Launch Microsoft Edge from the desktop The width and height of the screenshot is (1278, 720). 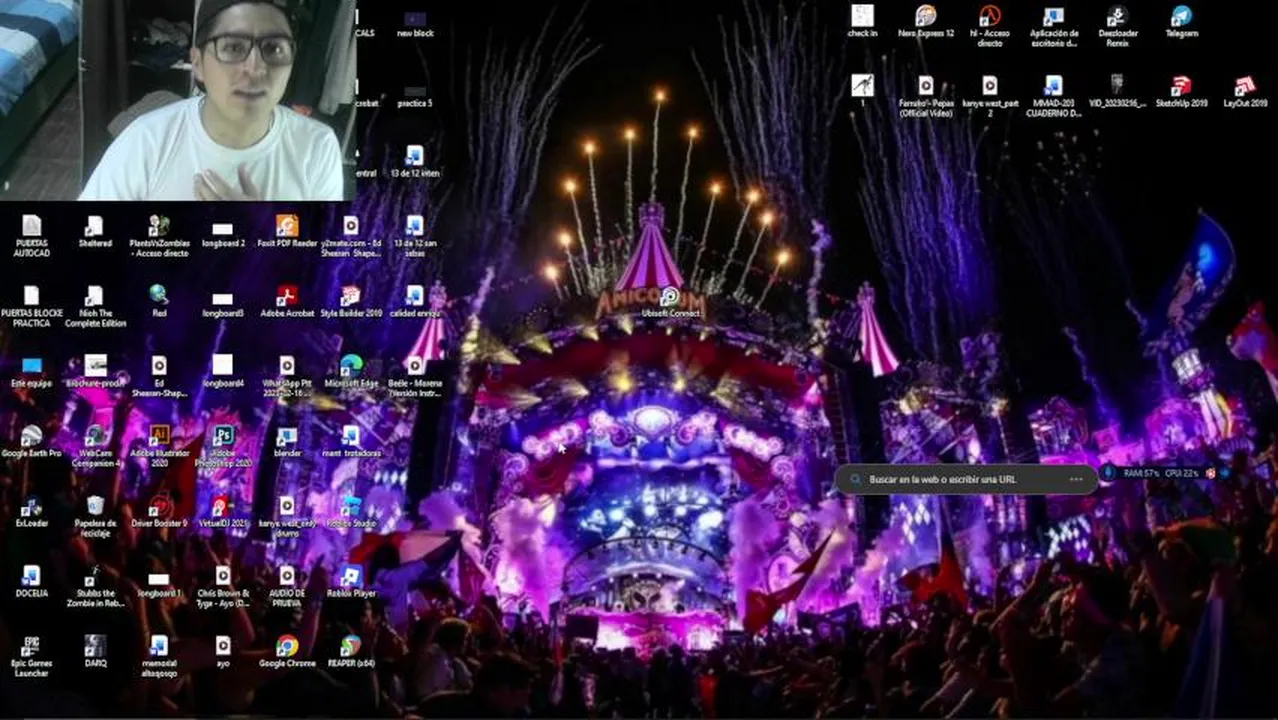point(351,371)
